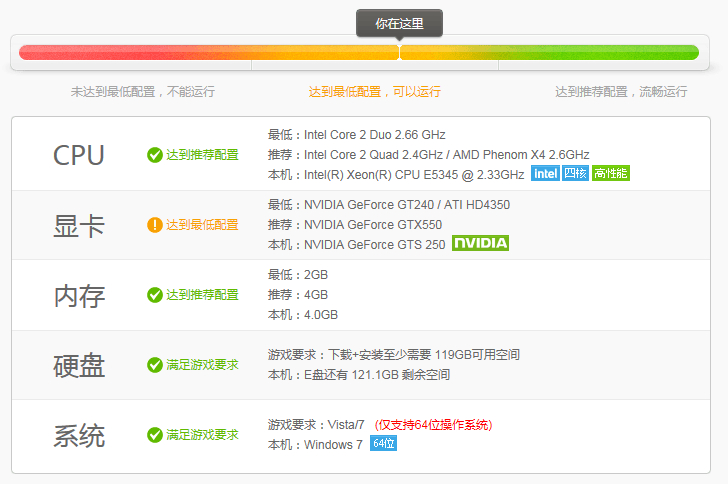Click the 满足游戏要求 status for 系统
The width and height of the screenshot is (728, 484).
coord(202,435)
